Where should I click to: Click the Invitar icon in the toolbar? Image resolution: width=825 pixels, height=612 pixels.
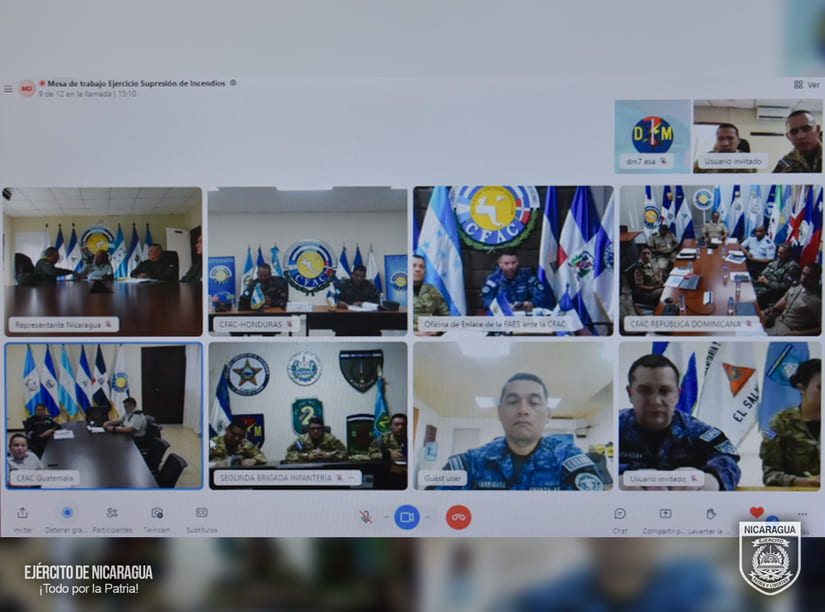[x=22, y=513]
